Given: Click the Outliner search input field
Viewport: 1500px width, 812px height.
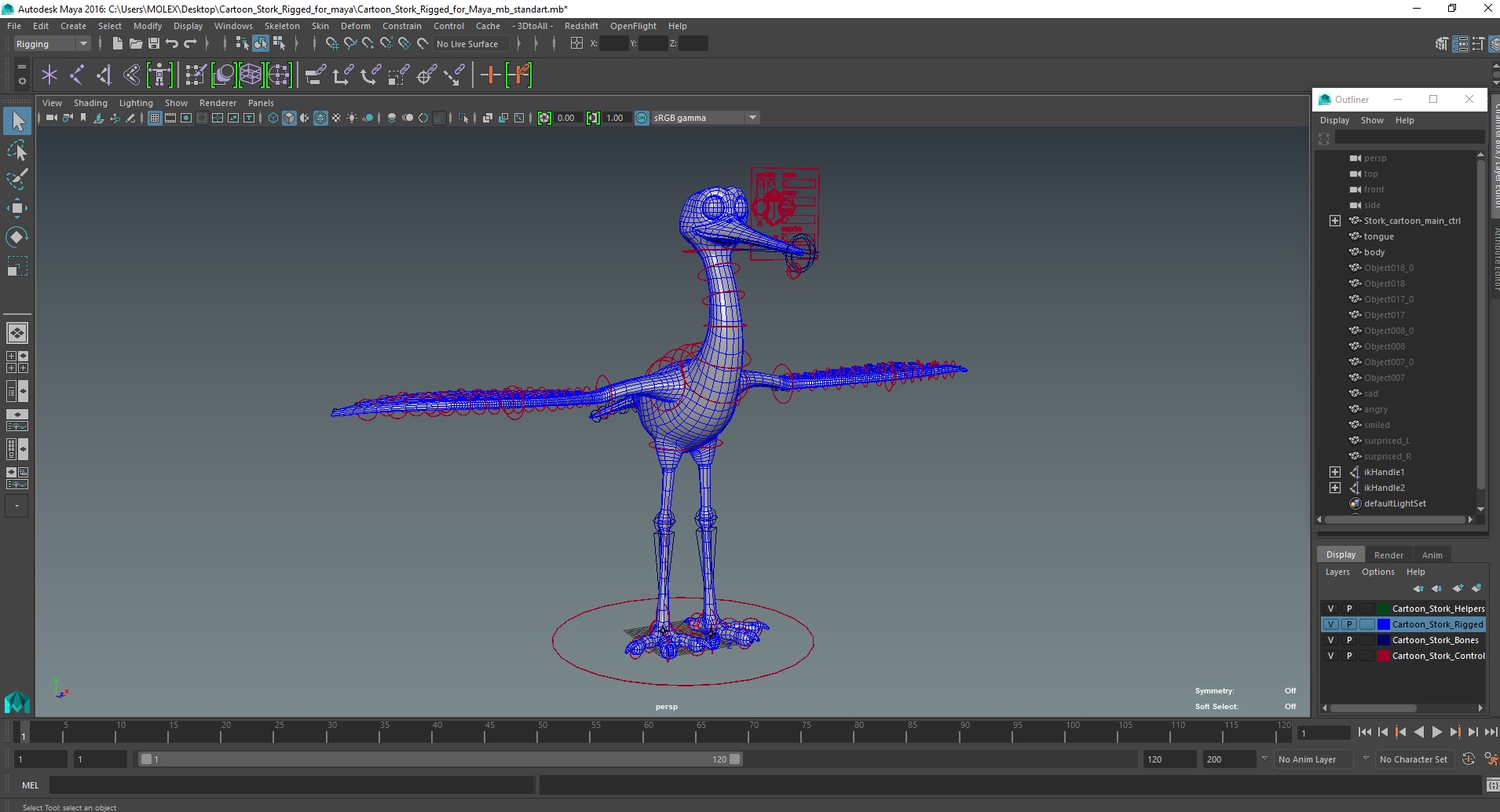Looking at the screenshot, I should (1409, 137).
